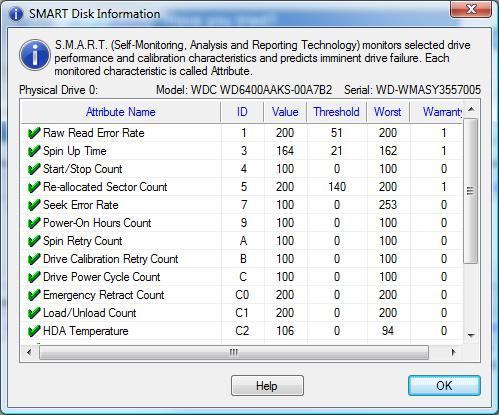Viewport: 499px width, 415px height.
Task: Click Threshold 51 for Raw Read Error Rate
Action: pyautogui.click(x=337, y=133)
